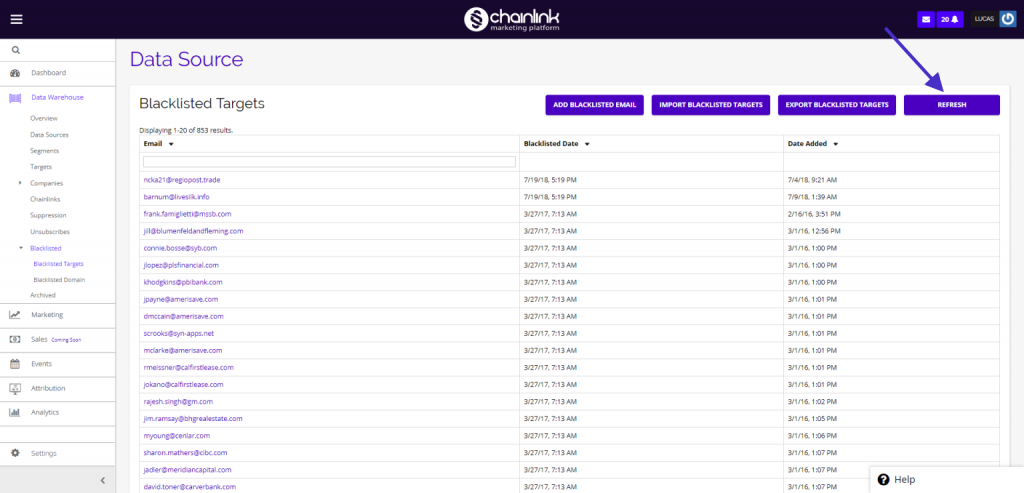Open email dmccain@amerisave.com
This screenshot has height=493, width=1024.
pyautogui.click(x=184, y=316)
